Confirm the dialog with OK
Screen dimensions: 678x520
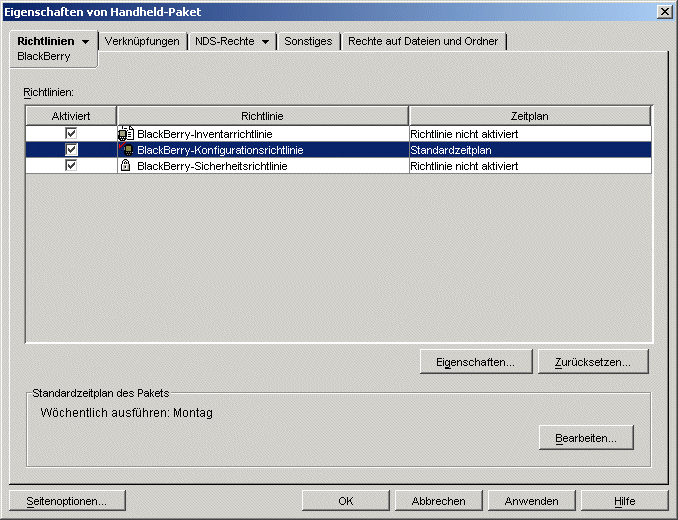tap(345, 501)
